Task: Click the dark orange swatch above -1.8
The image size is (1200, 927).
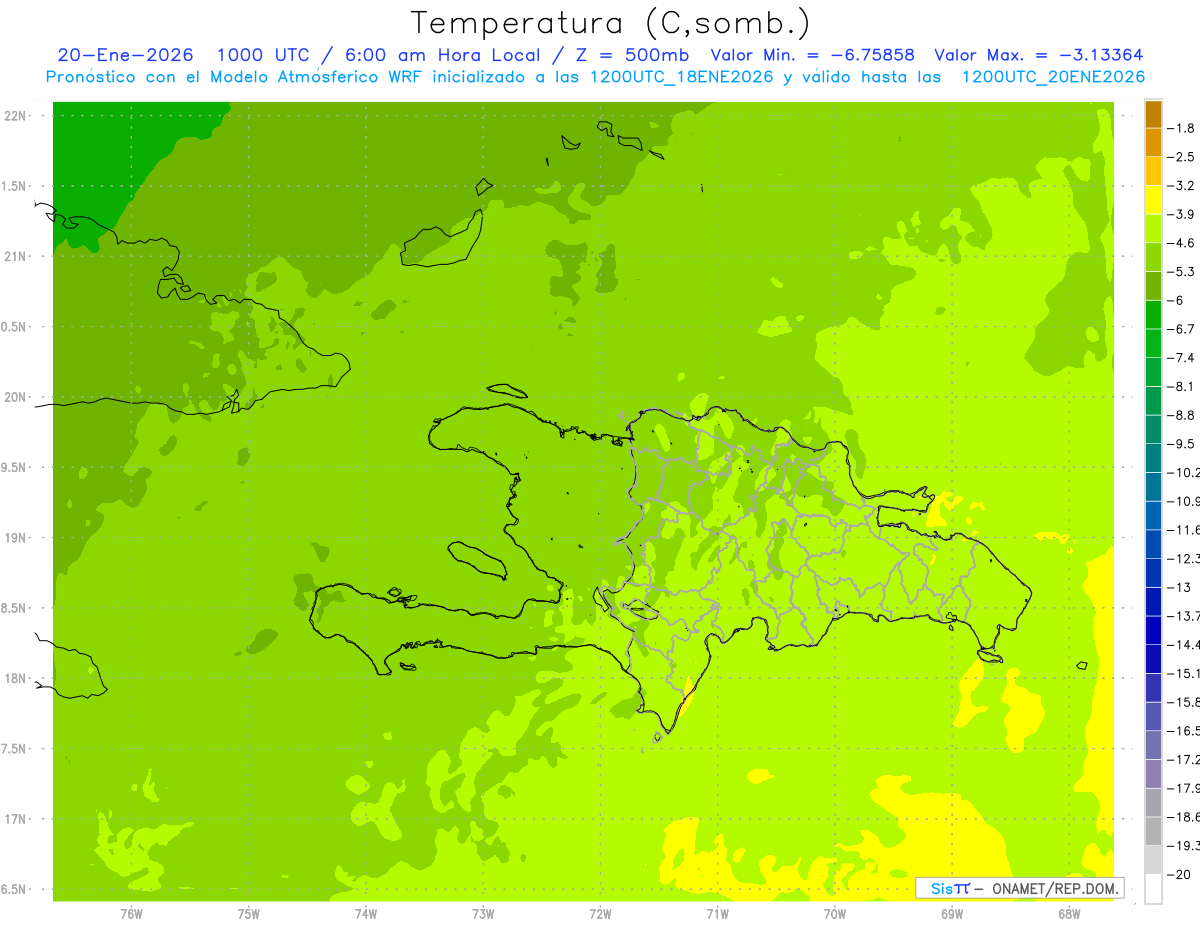Action: pos(1153,114)
